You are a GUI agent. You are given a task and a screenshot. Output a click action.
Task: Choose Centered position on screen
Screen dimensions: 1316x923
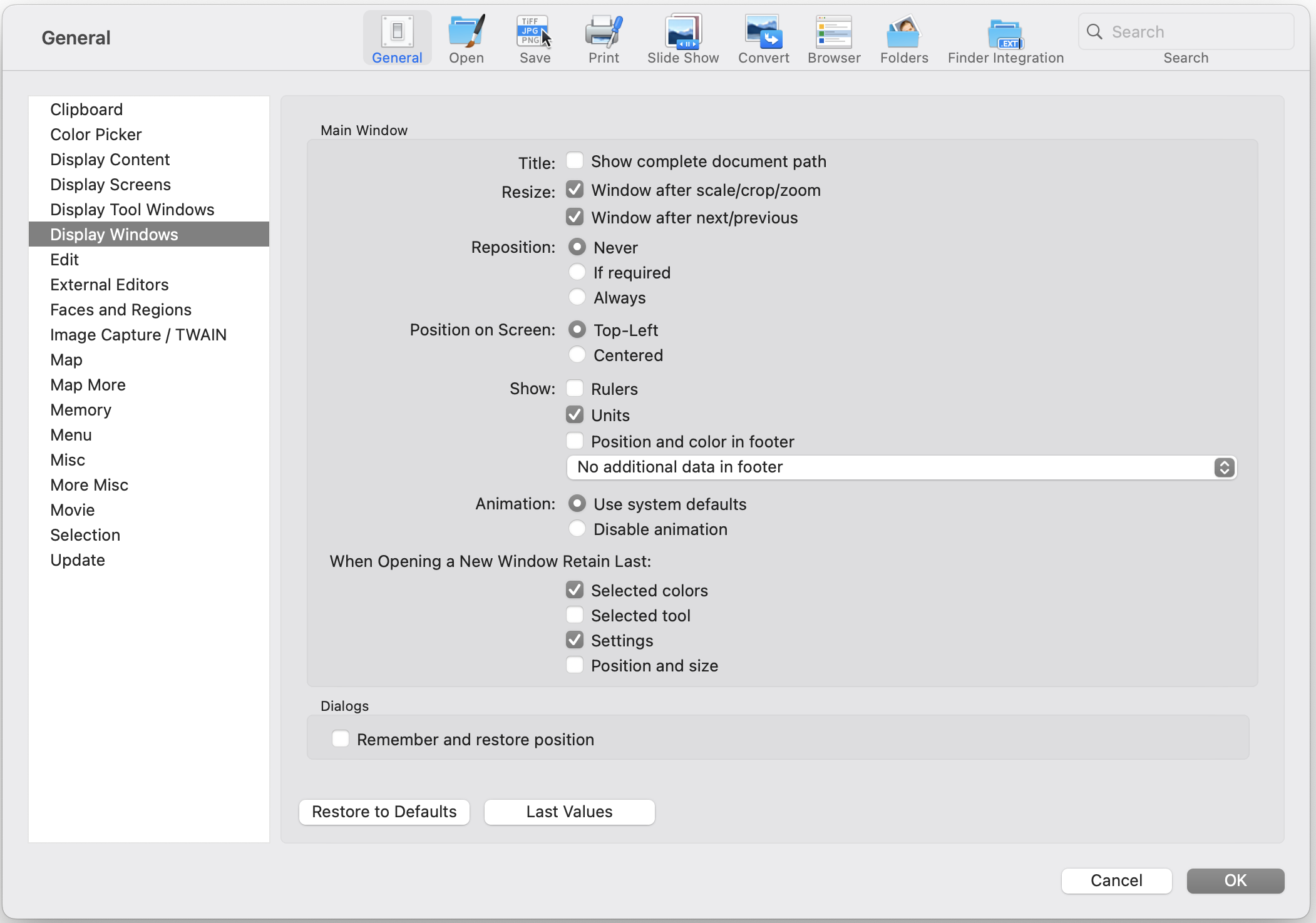(x=577, y=355)
